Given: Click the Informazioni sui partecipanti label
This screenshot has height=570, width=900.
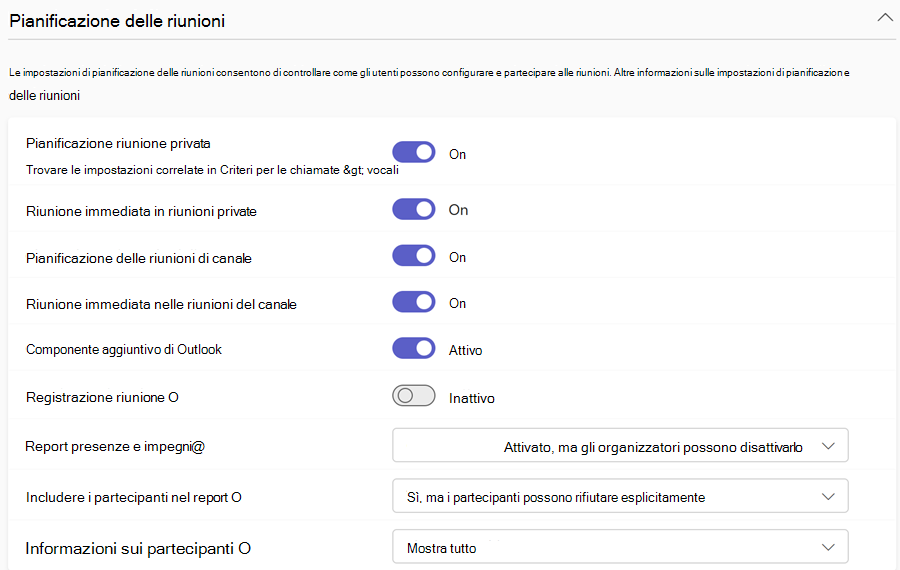Looking at the screenshot, I should 138,549.
